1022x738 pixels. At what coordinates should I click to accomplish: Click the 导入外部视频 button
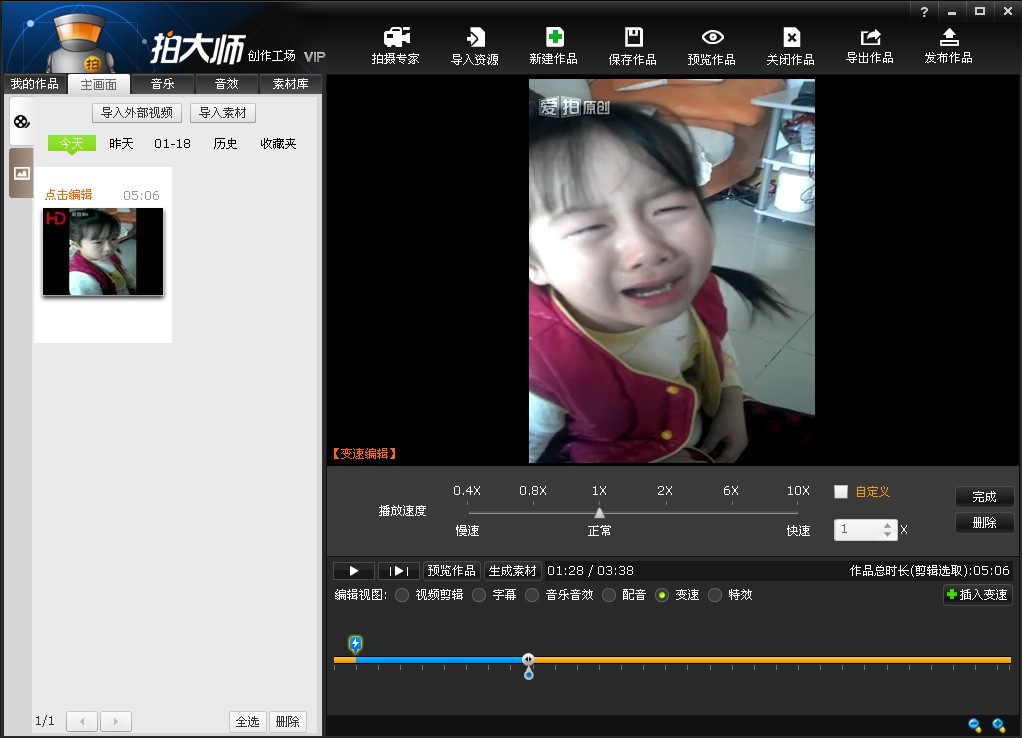pyautogui.click(x=137, y=113)
